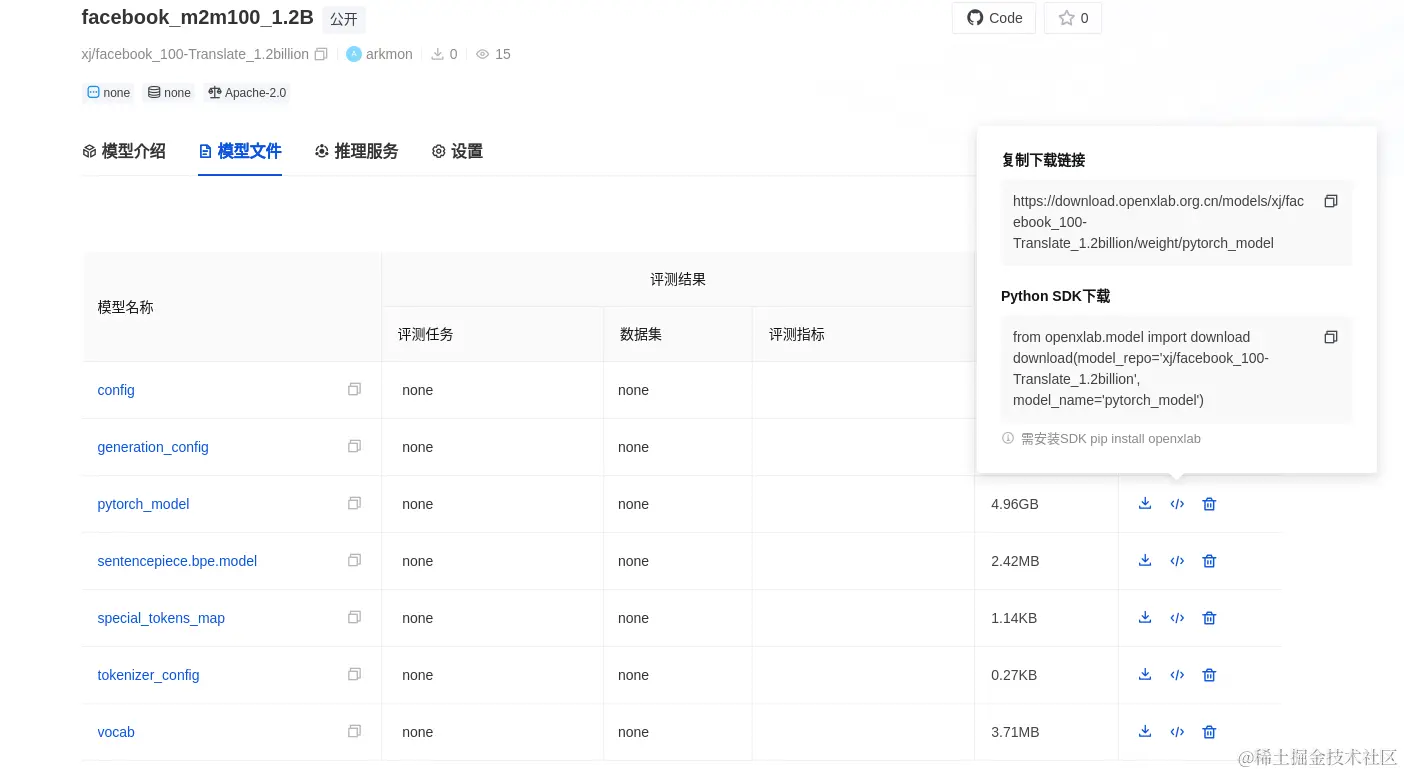The image size is (1404, 774).
Task: Copy the download link URL
Action: point(1330,201)
